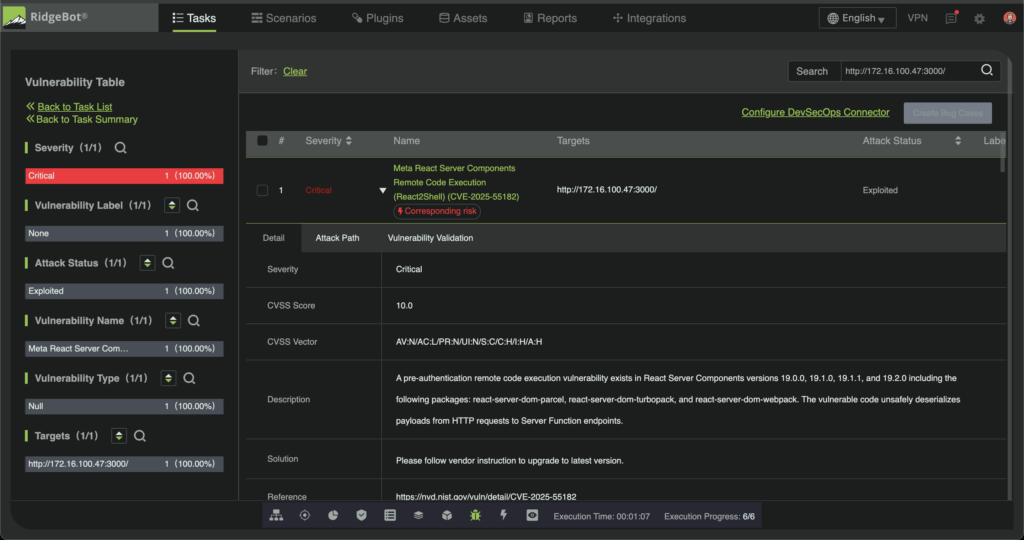Screen dimensions: 1024x540
Task: Select the red Critical severity bar
Action: coord(124,176)
